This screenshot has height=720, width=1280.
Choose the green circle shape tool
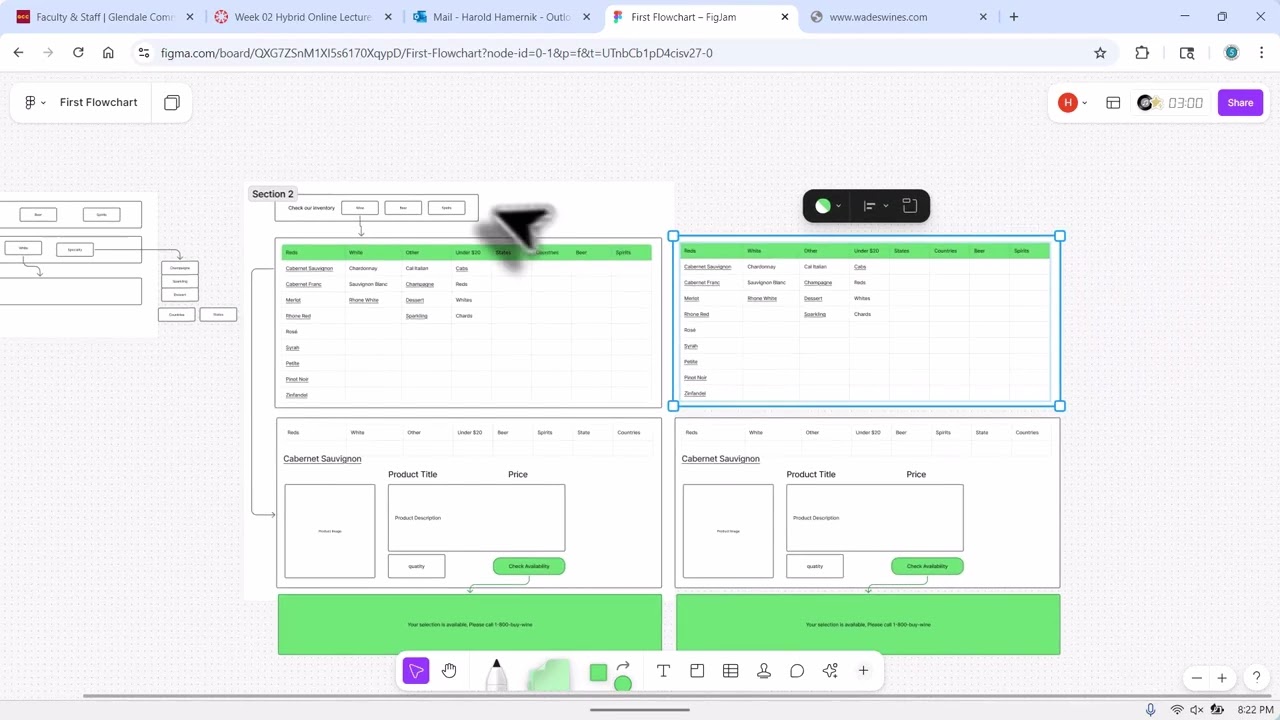623,684
